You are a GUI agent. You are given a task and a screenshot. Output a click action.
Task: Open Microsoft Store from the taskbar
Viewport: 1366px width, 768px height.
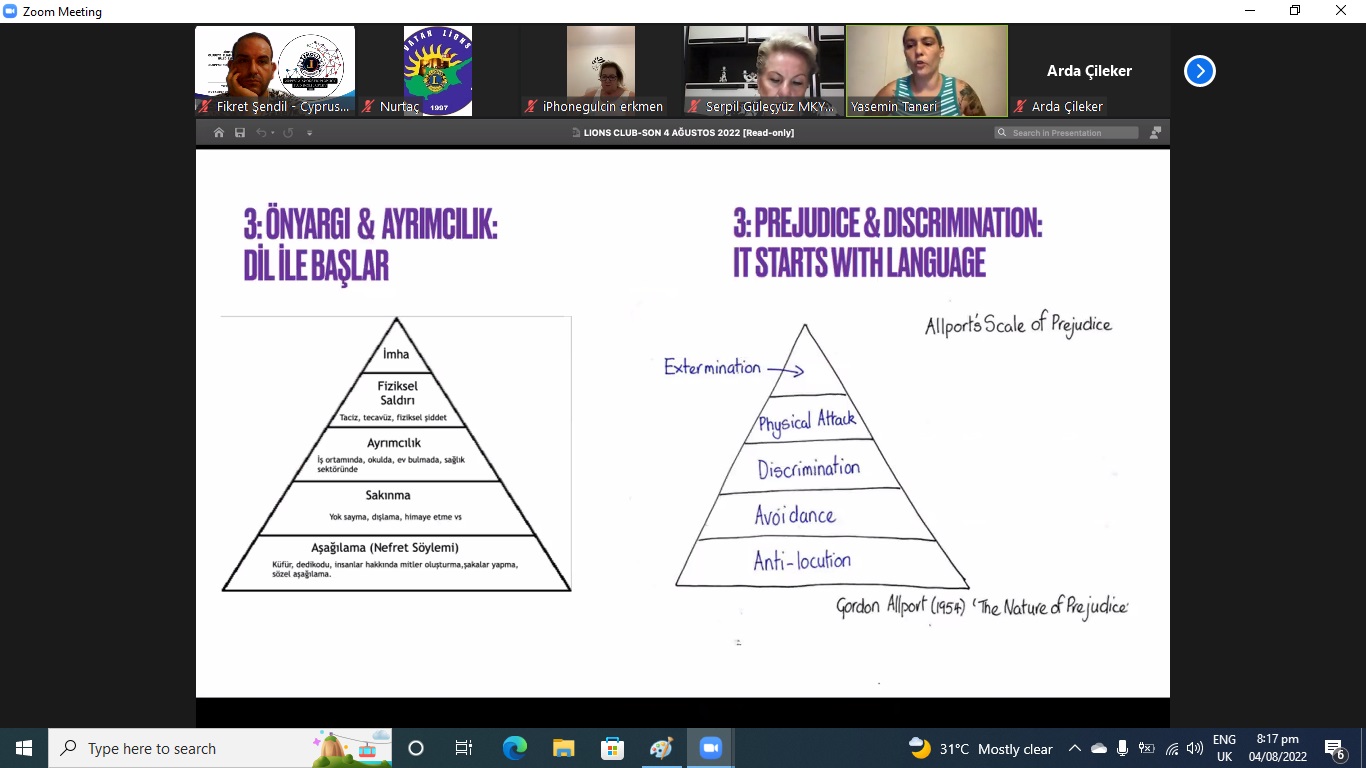point(612,748)
